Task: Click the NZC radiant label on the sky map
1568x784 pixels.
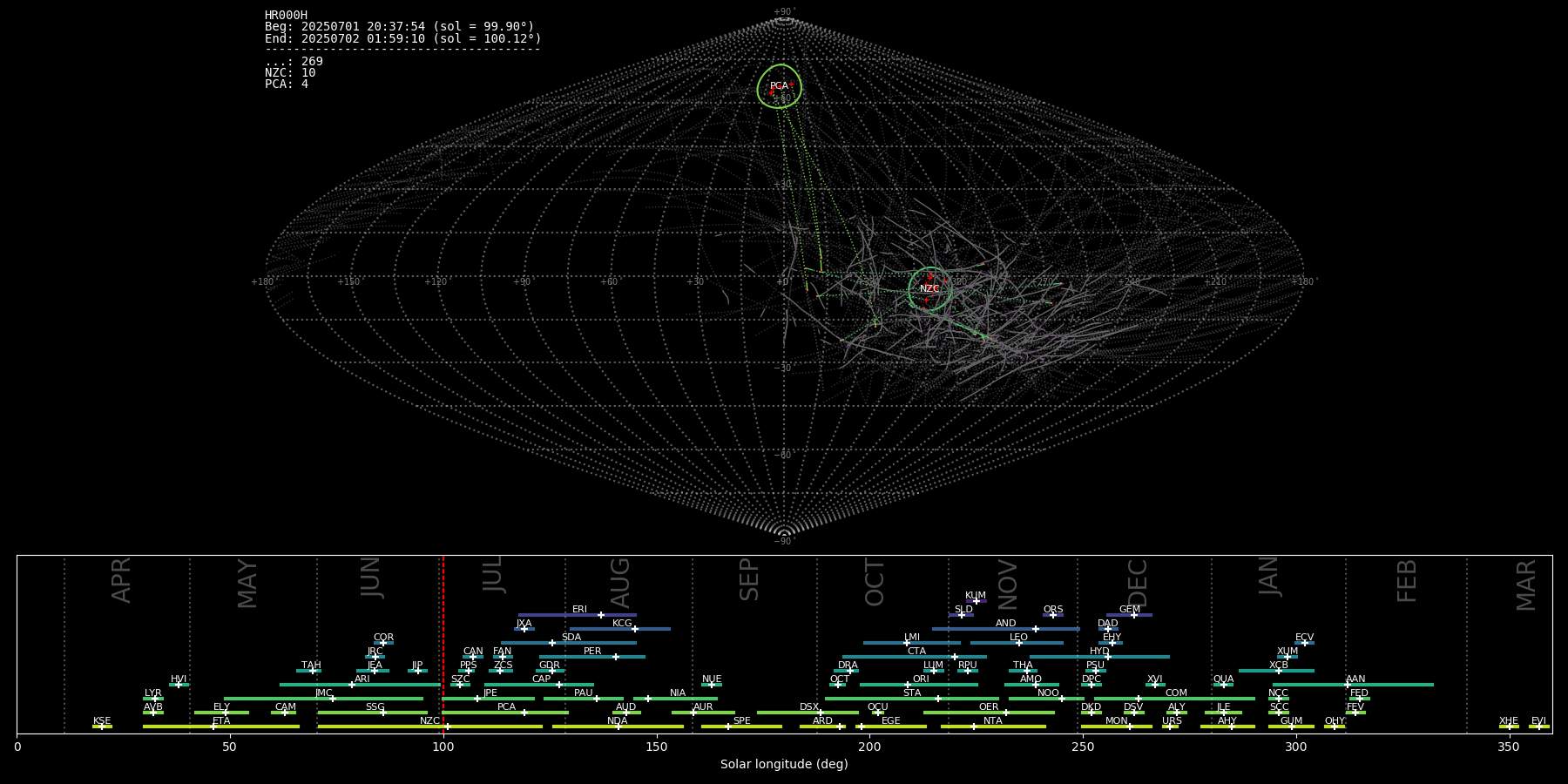Action: [929, 288]
